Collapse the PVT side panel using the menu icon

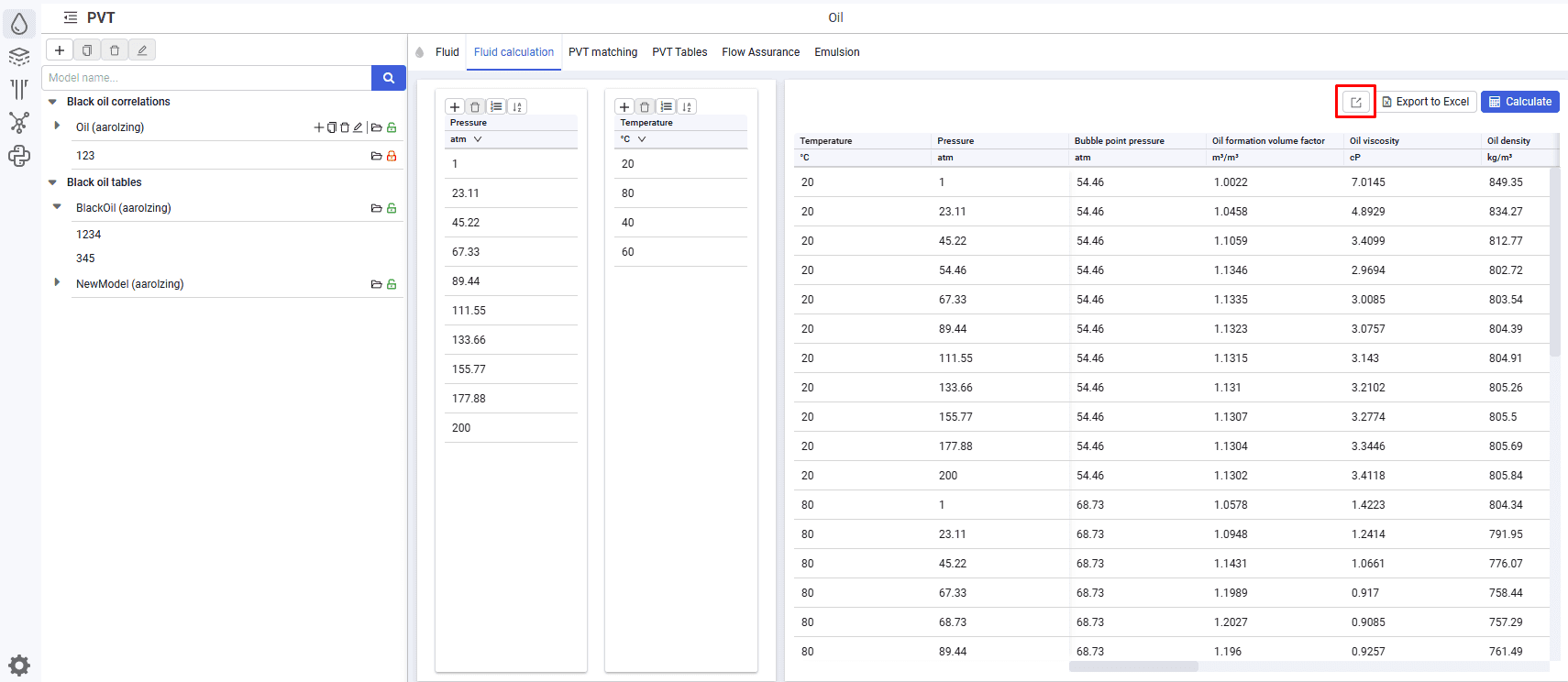(x=71, y=17)
